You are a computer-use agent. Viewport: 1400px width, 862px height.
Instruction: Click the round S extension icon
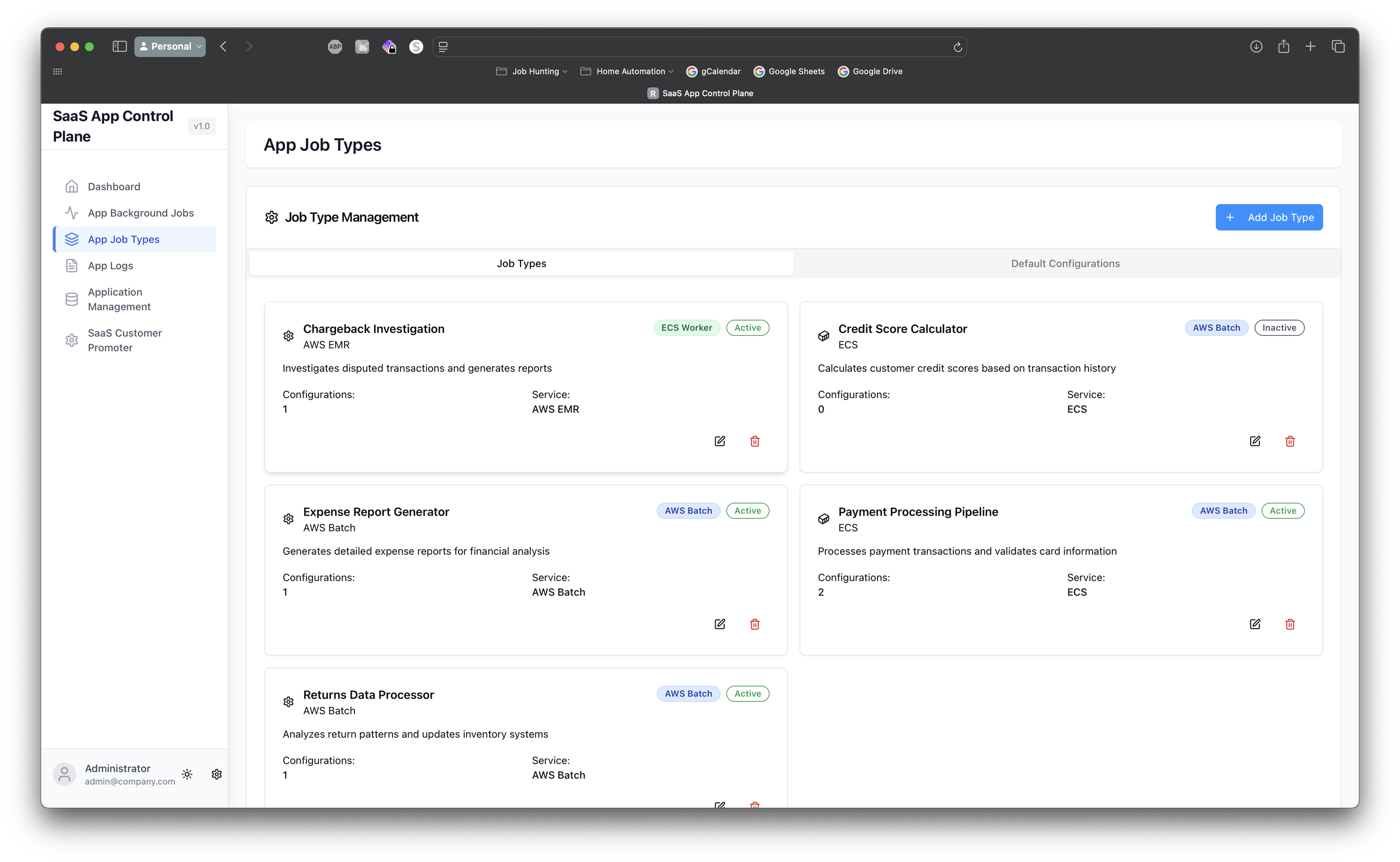point(416,47)
